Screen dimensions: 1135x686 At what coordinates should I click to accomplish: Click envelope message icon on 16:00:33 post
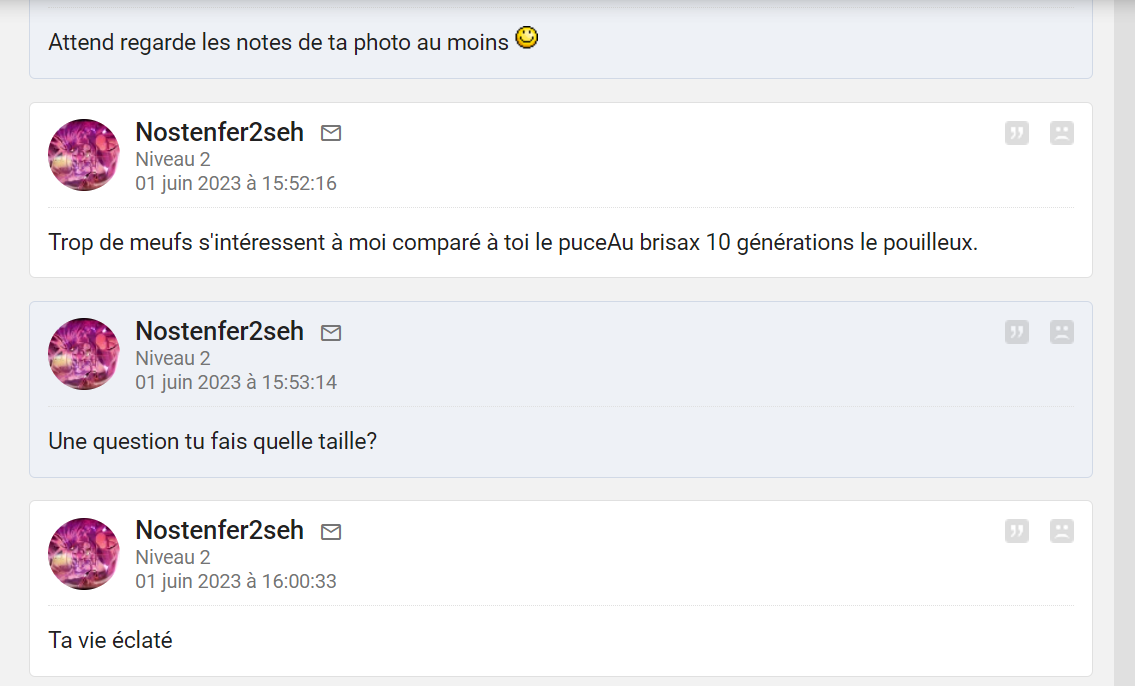[331, 531]
